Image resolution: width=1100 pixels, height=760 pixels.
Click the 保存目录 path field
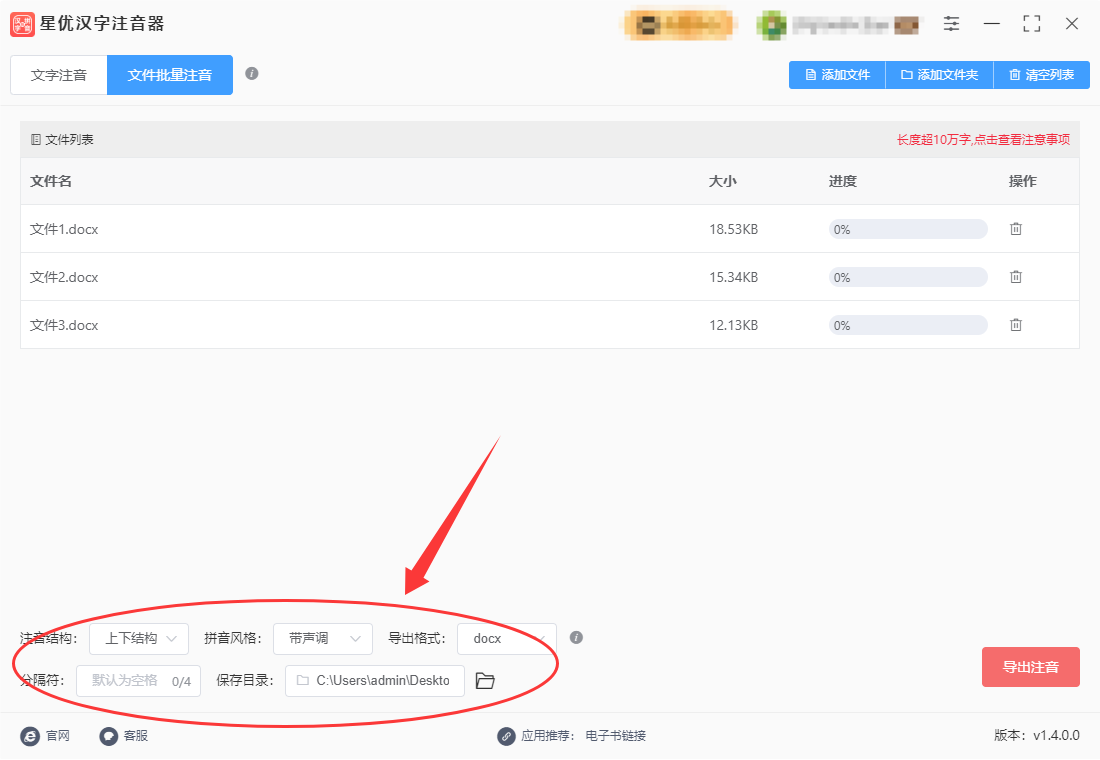coord(375,681)
